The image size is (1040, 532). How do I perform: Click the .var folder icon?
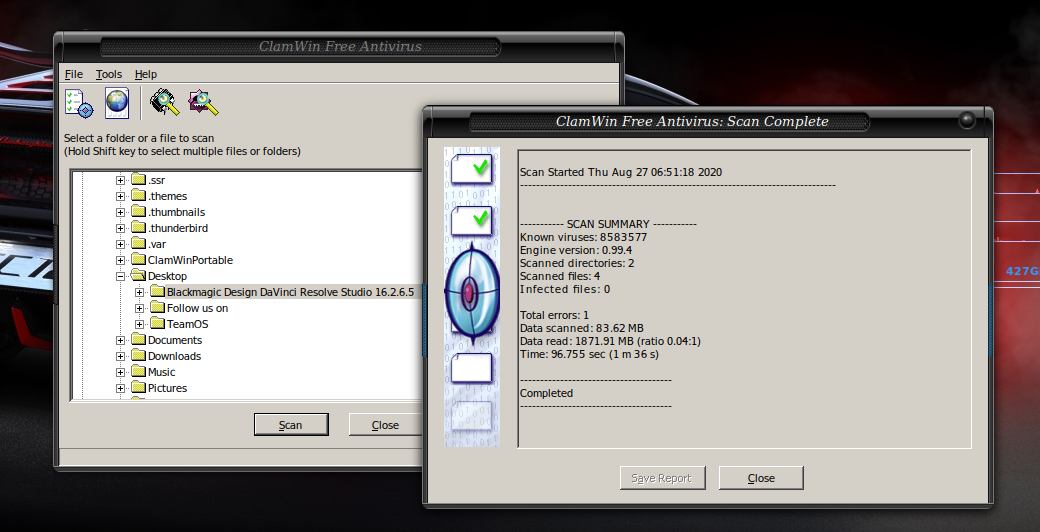point(138,243)
